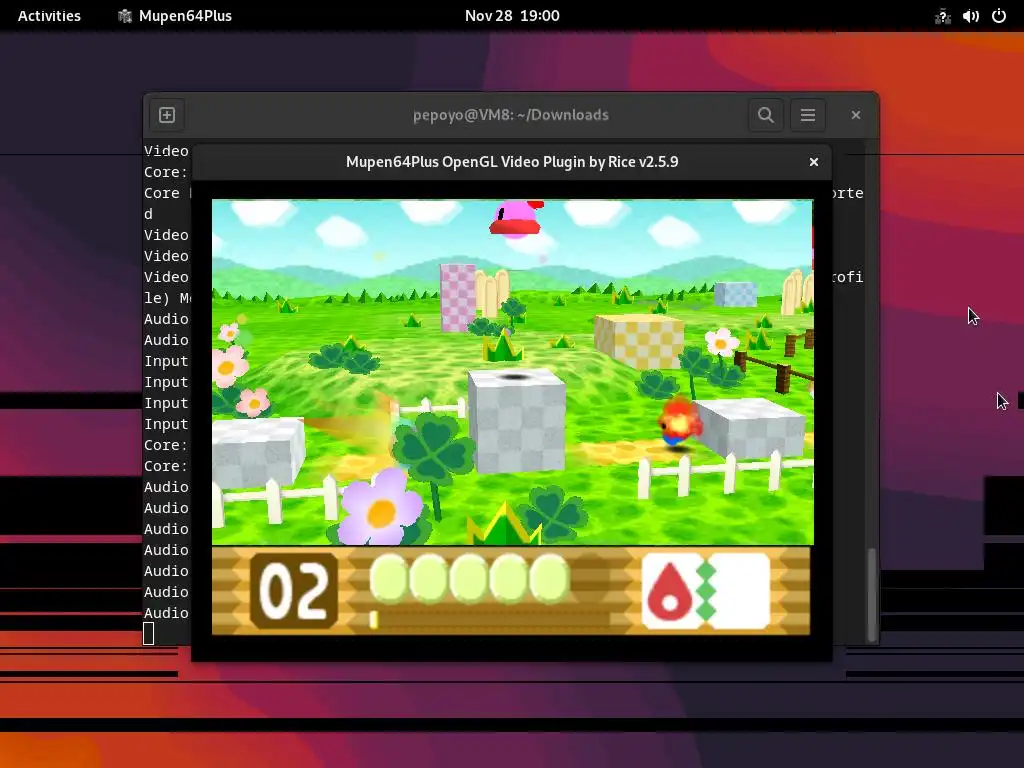Viewport: 1024px width, 768px height.
Task: Click the large four-leaf clover
Action: click(433, 449)
